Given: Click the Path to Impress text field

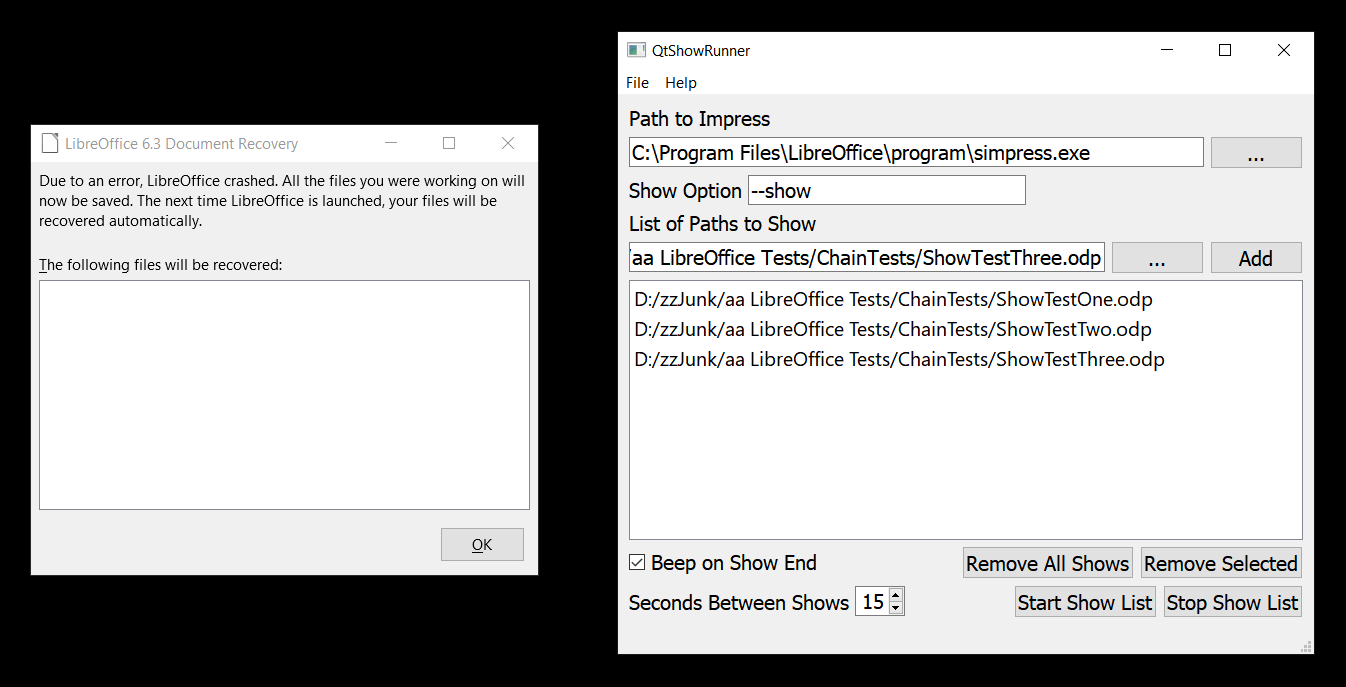Looking at the screenshot, I should (915, 153).
